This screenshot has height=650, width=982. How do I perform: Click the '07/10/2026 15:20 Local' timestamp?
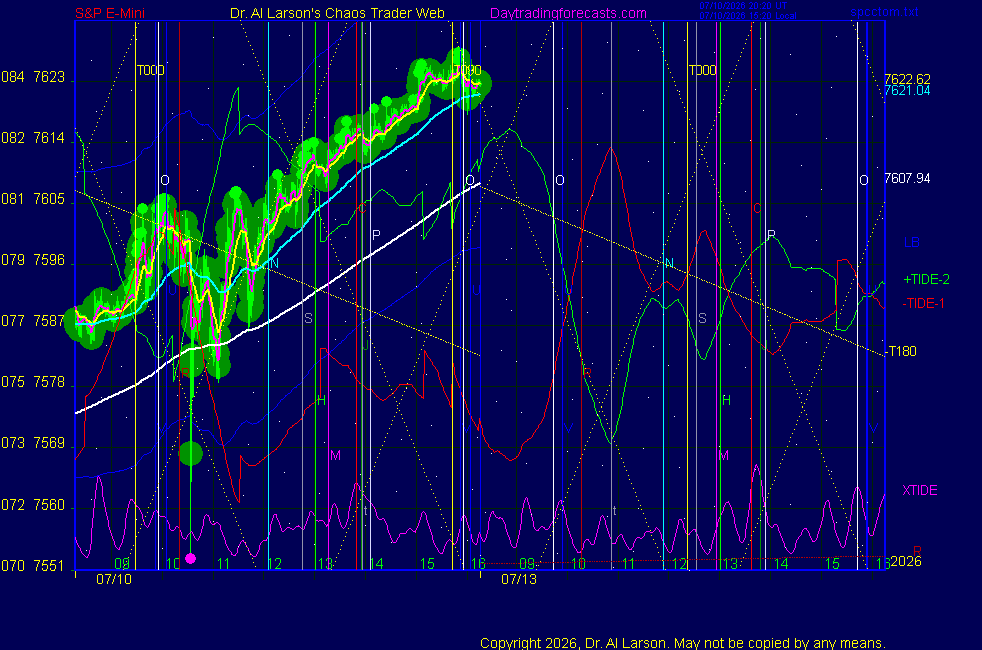click(x=747, y=16)
